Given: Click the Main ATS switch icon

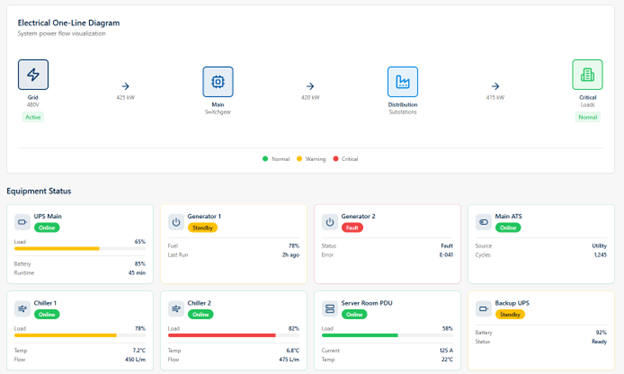Looking at the screenshot, I should 484,222.
